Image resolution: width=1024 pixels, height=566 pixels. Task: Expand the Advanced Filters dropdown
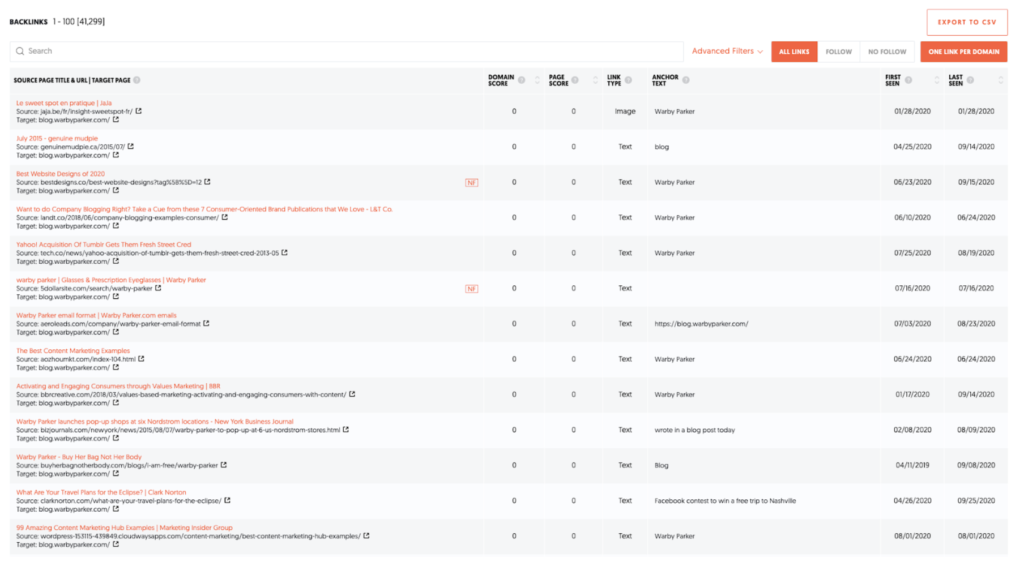click(727, 51)
